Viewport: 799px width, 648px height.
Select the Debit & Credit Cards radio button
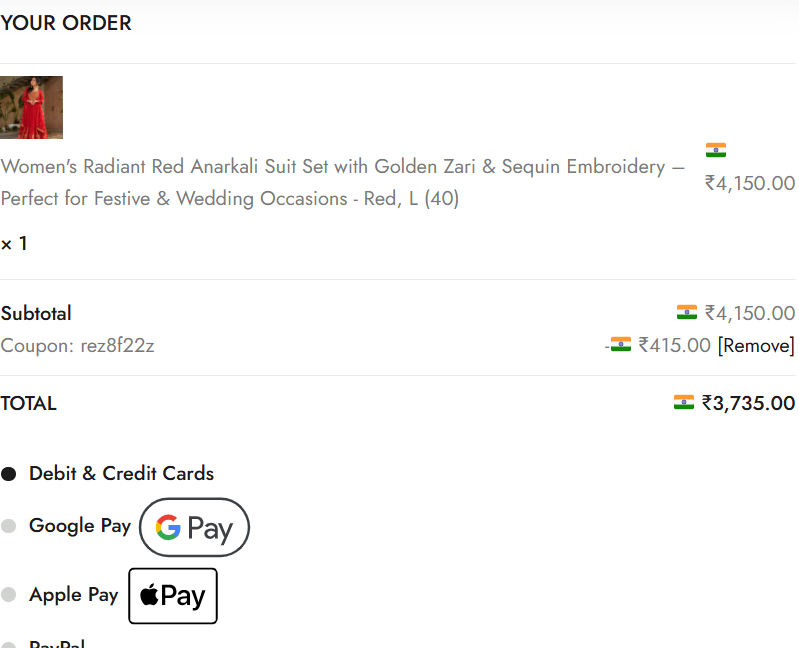click(x=9, y=474)
